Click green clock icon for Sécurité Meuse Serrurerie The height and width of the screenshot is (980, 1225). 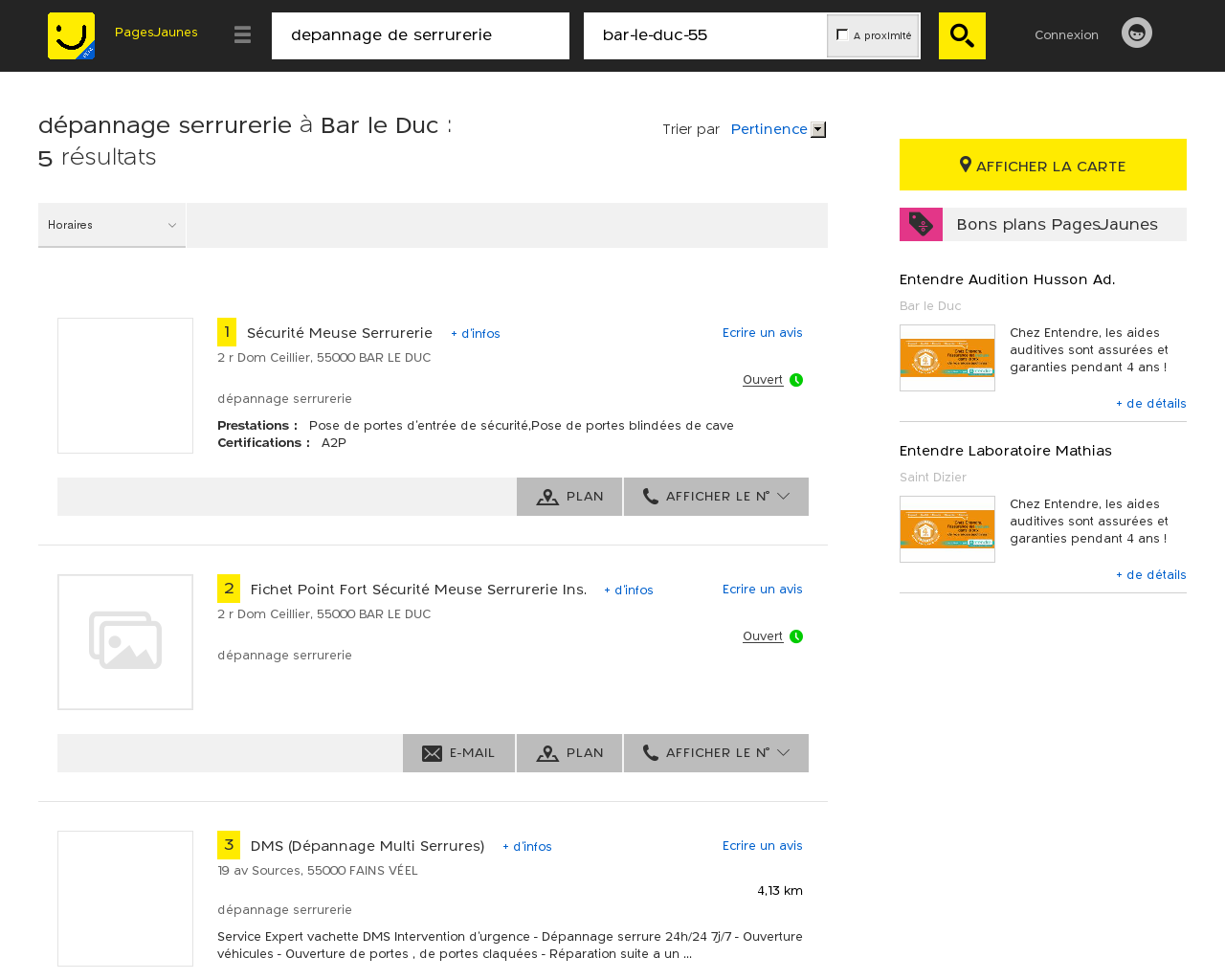point(796,380)
